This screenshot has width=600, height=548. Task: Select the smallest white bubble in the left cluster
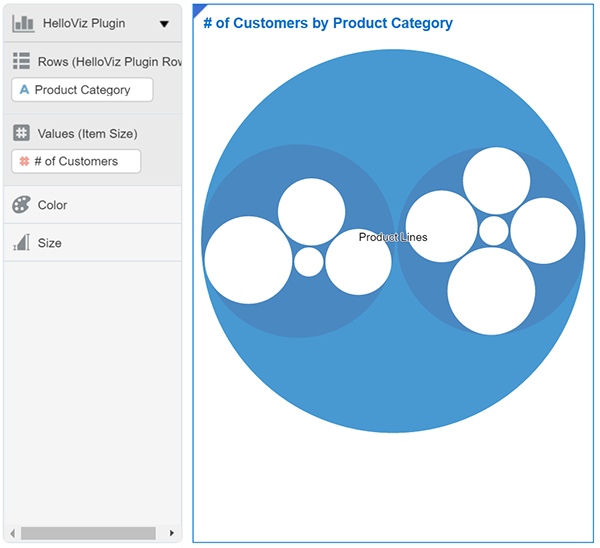coord(309,261)
